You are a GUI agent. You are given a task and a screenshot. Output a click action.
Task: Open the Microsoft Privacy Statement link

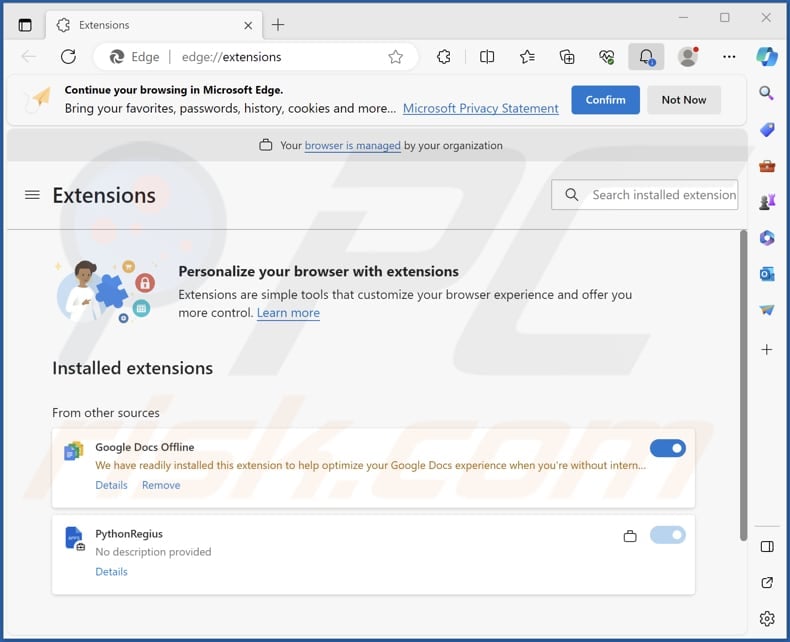pyautogui.click(x=481, y=108)
